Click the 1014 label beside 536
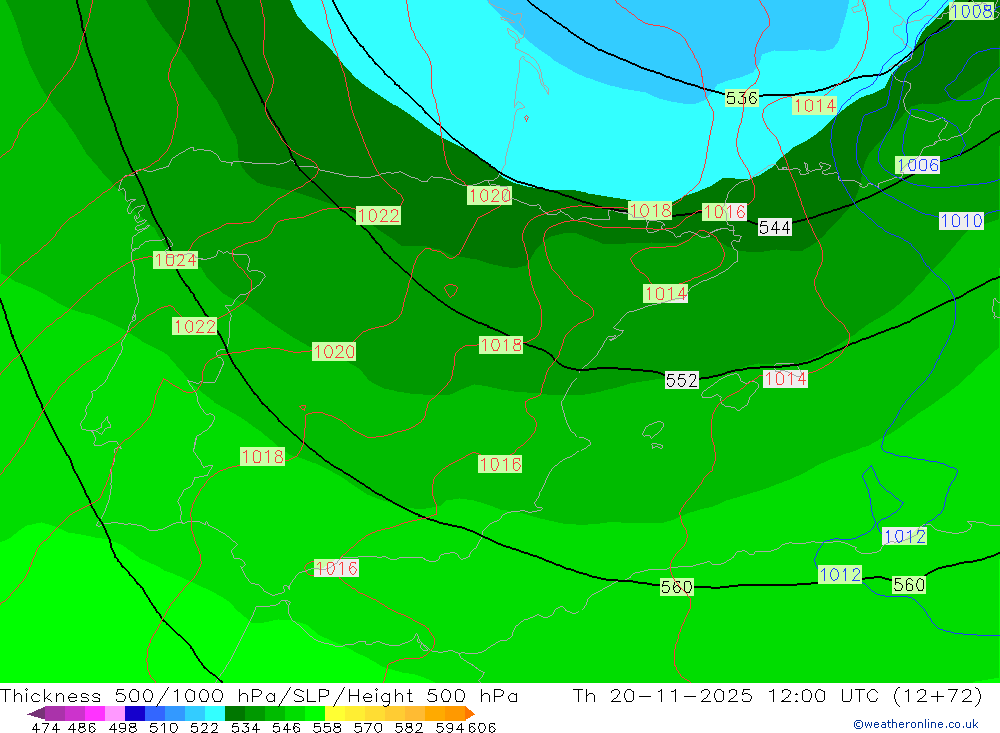The image size is (1000, 733). tap(814, 105)
